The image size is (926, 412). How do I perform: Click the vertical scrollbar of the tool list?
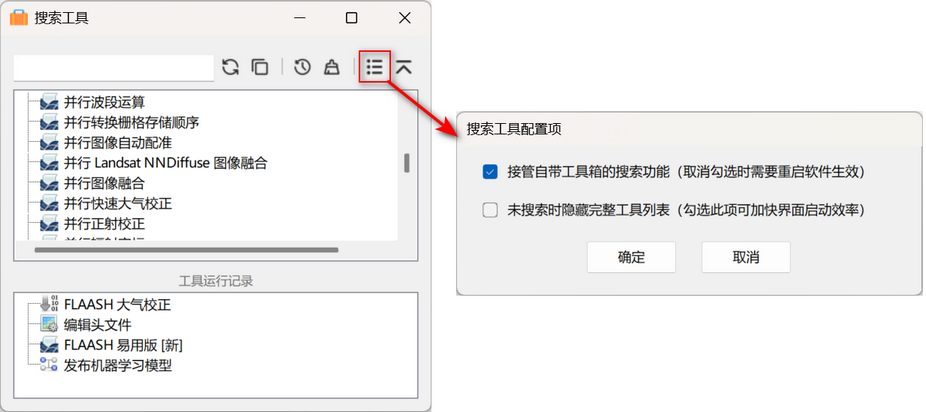point(407,165)
